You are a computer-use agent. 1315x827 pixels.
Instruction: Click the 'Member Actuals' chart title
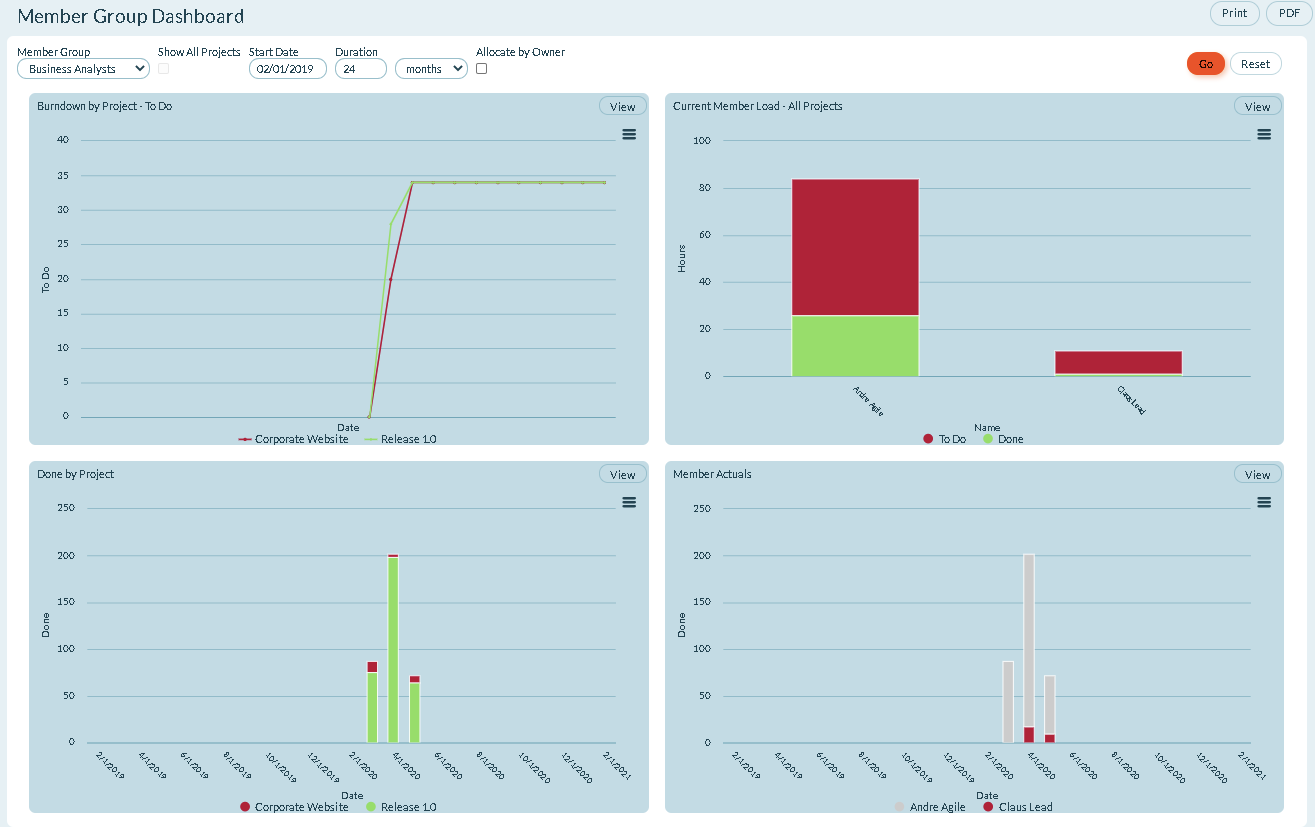[713, 474]
